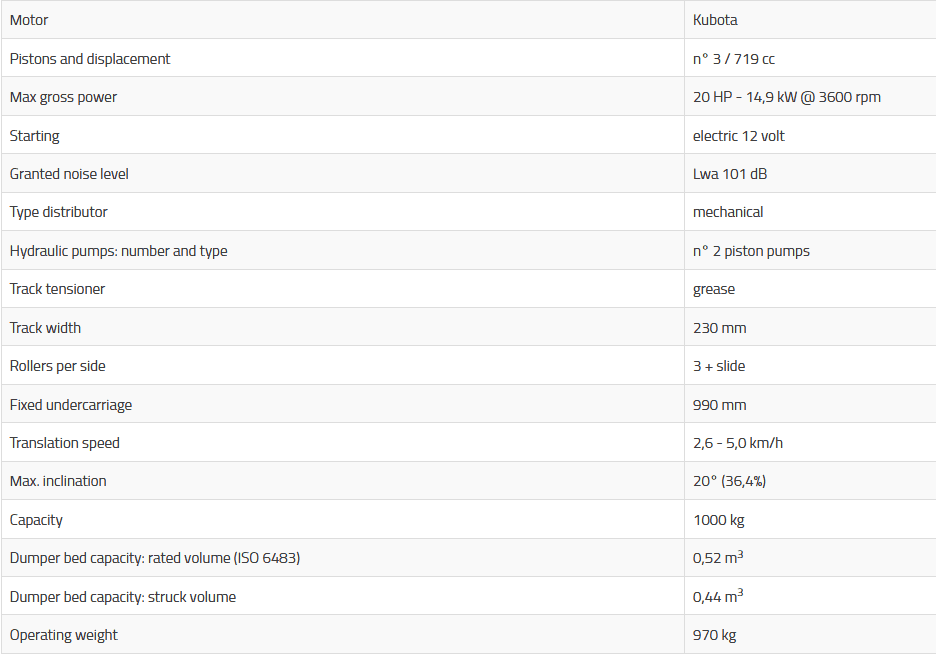This screenshot has width=936, height=655.
Task: Click the electric 12 volt value
Action: 738,136
